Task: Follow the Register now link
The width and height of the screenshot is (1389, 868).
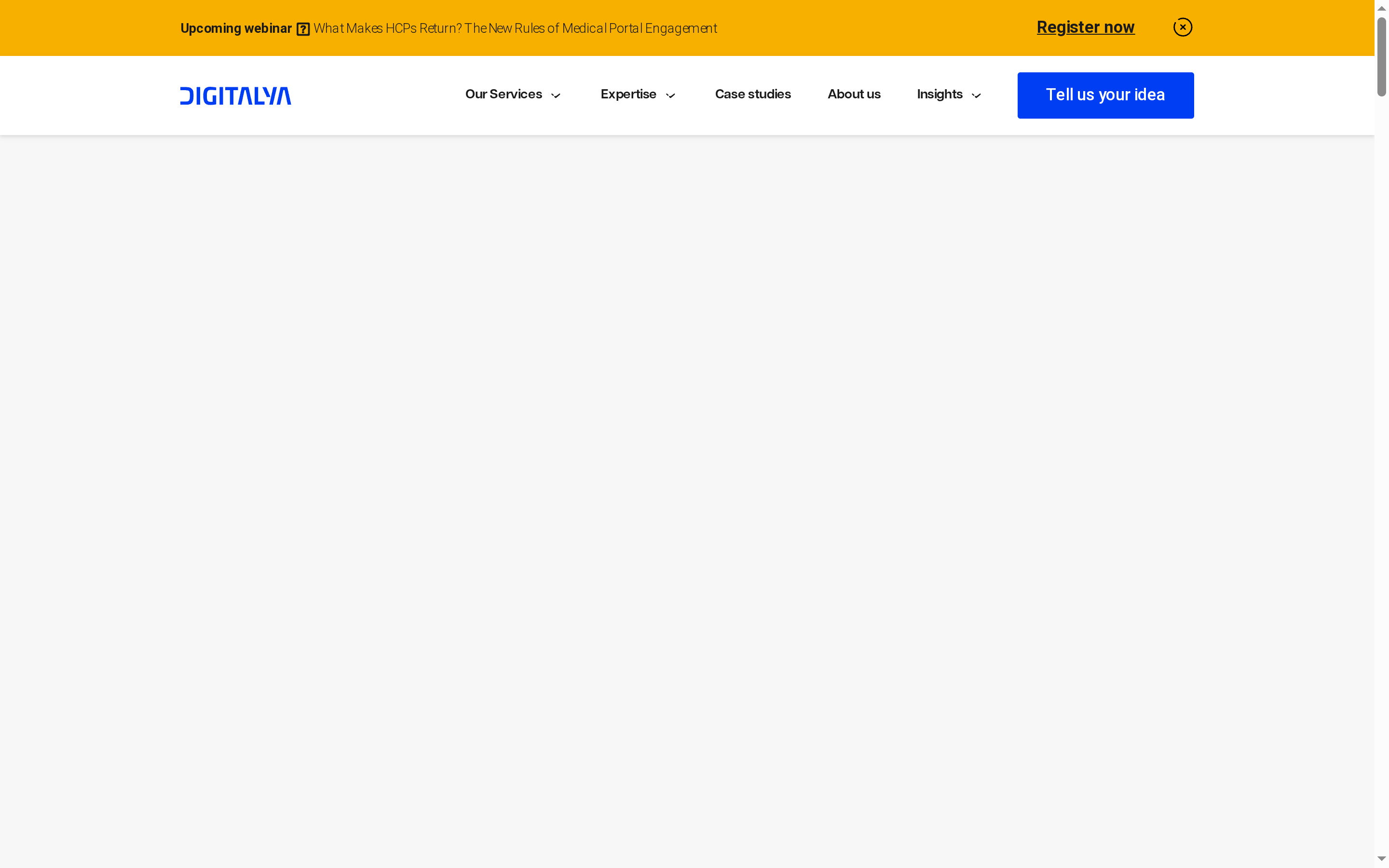Action: [1085, 27]
